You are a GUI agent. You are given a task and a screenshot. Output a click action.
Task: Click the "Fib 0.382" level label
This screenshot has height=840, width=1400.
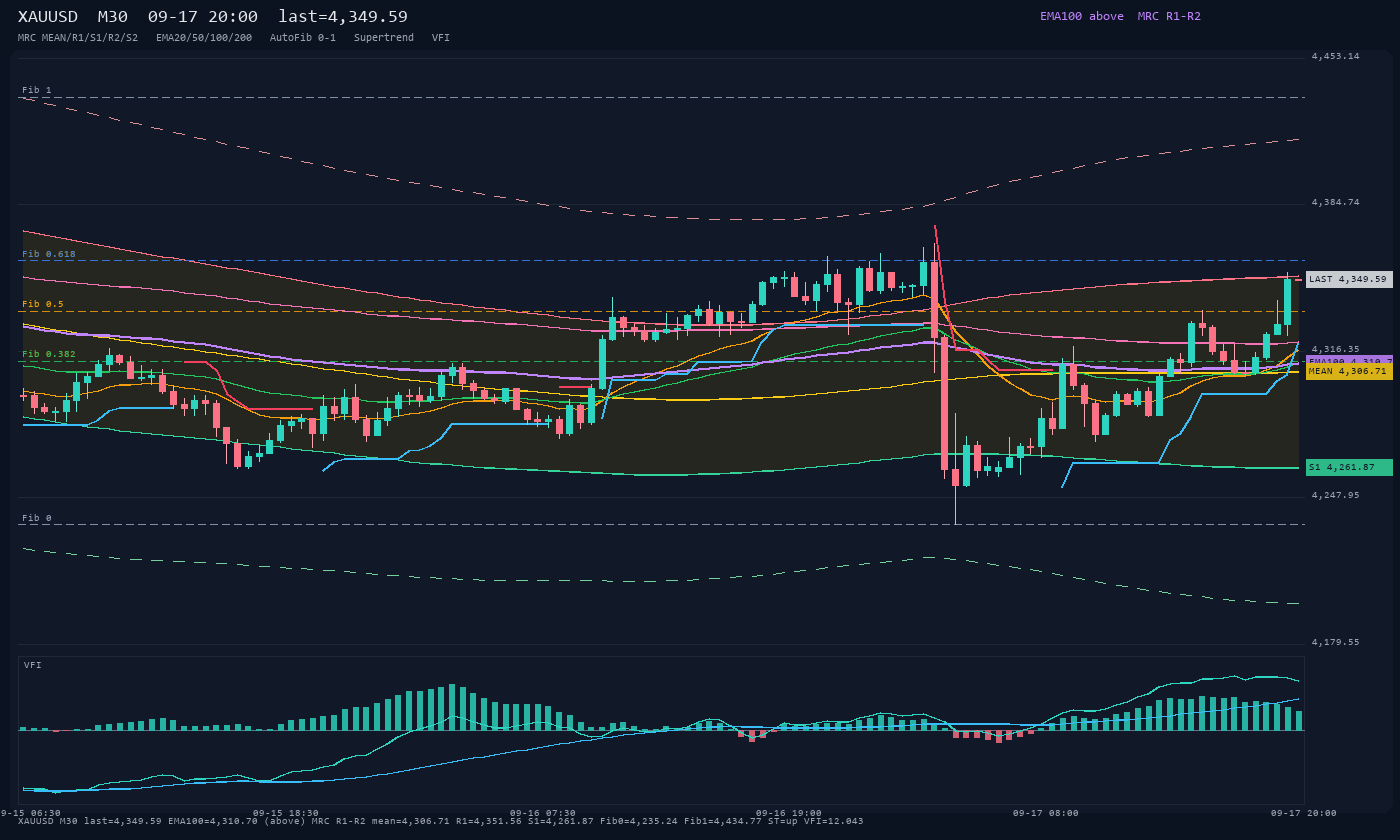pyautogui.click(x=49, y=354)
